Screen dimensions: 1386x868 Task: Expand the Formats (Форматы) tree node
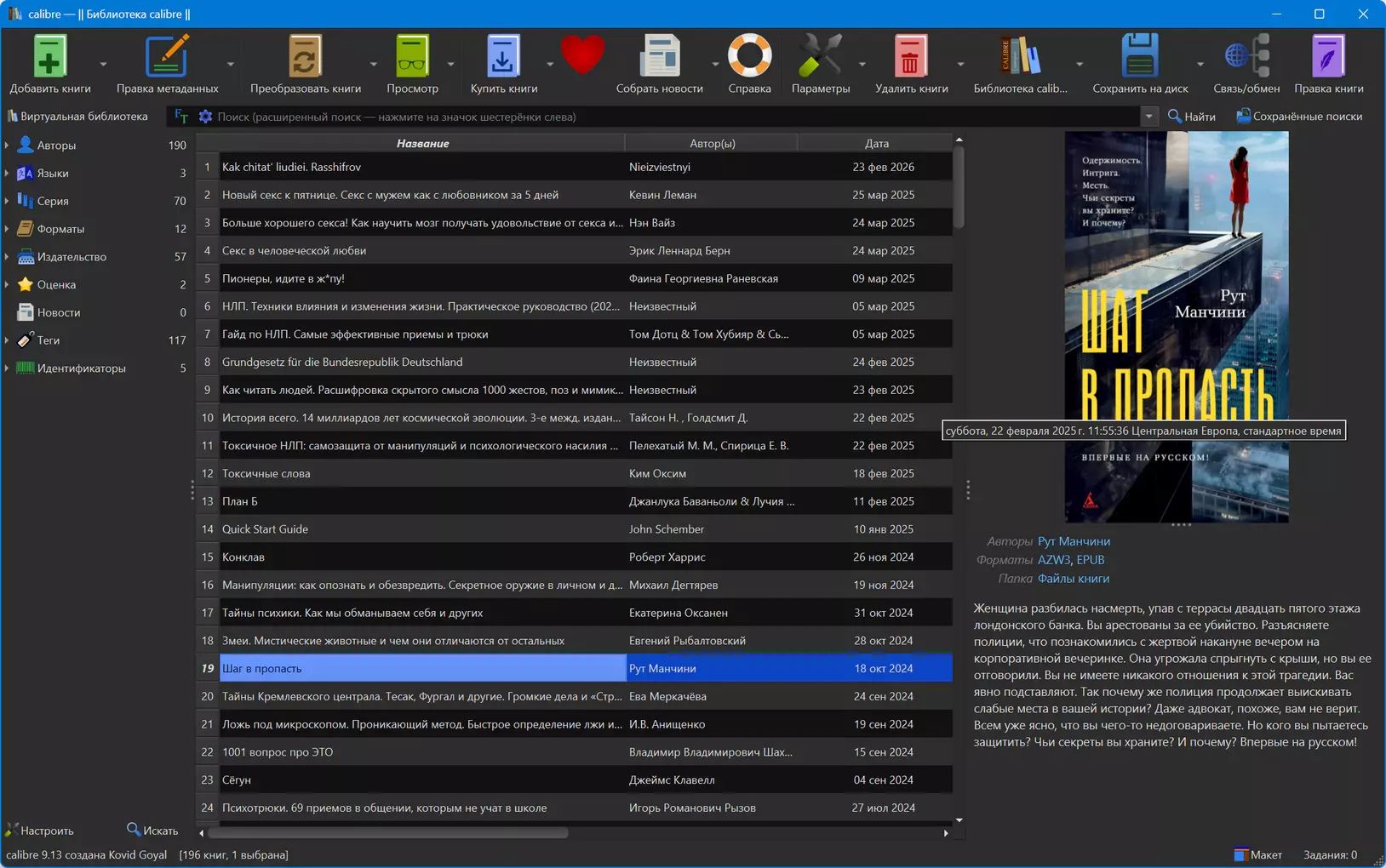pos(7,229)
